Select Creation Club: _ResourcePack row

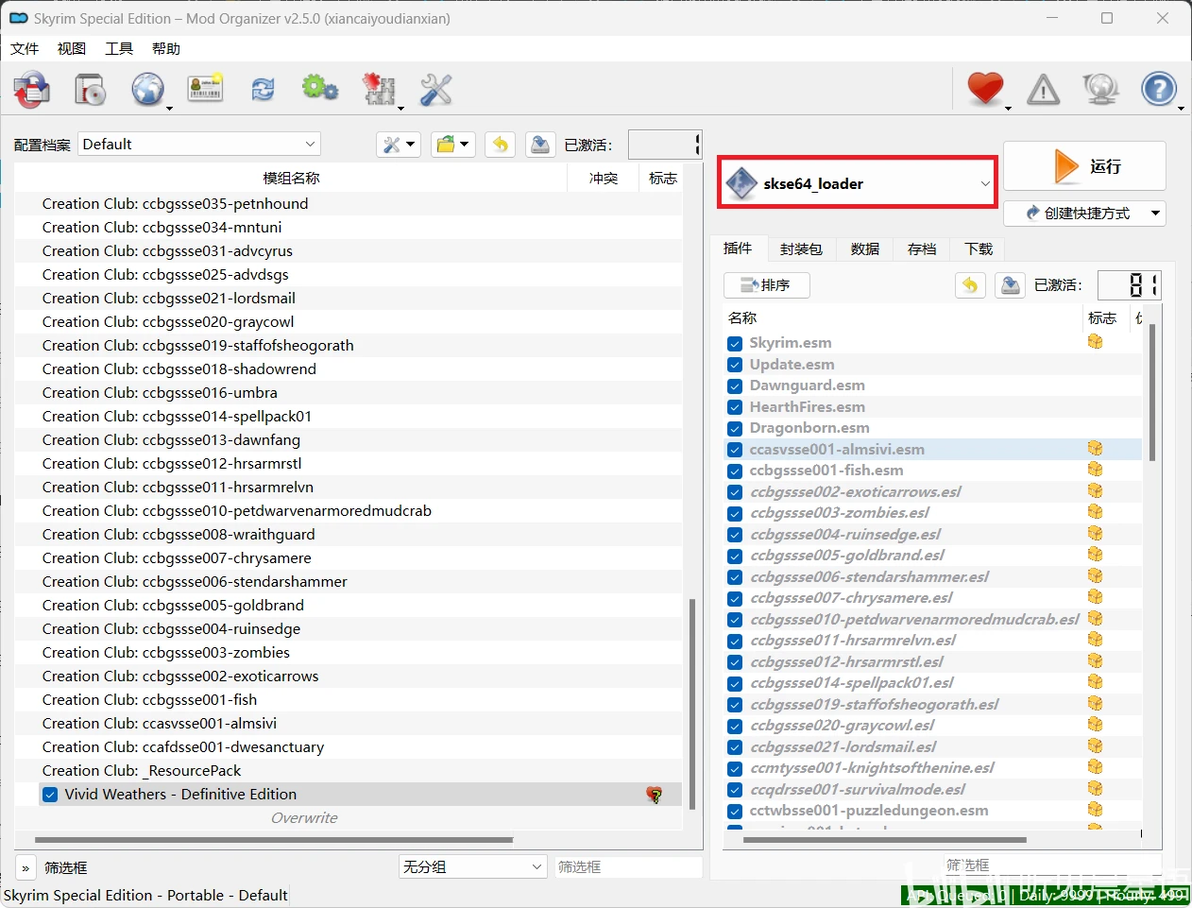pyautogui.click(x=348, y=771)
